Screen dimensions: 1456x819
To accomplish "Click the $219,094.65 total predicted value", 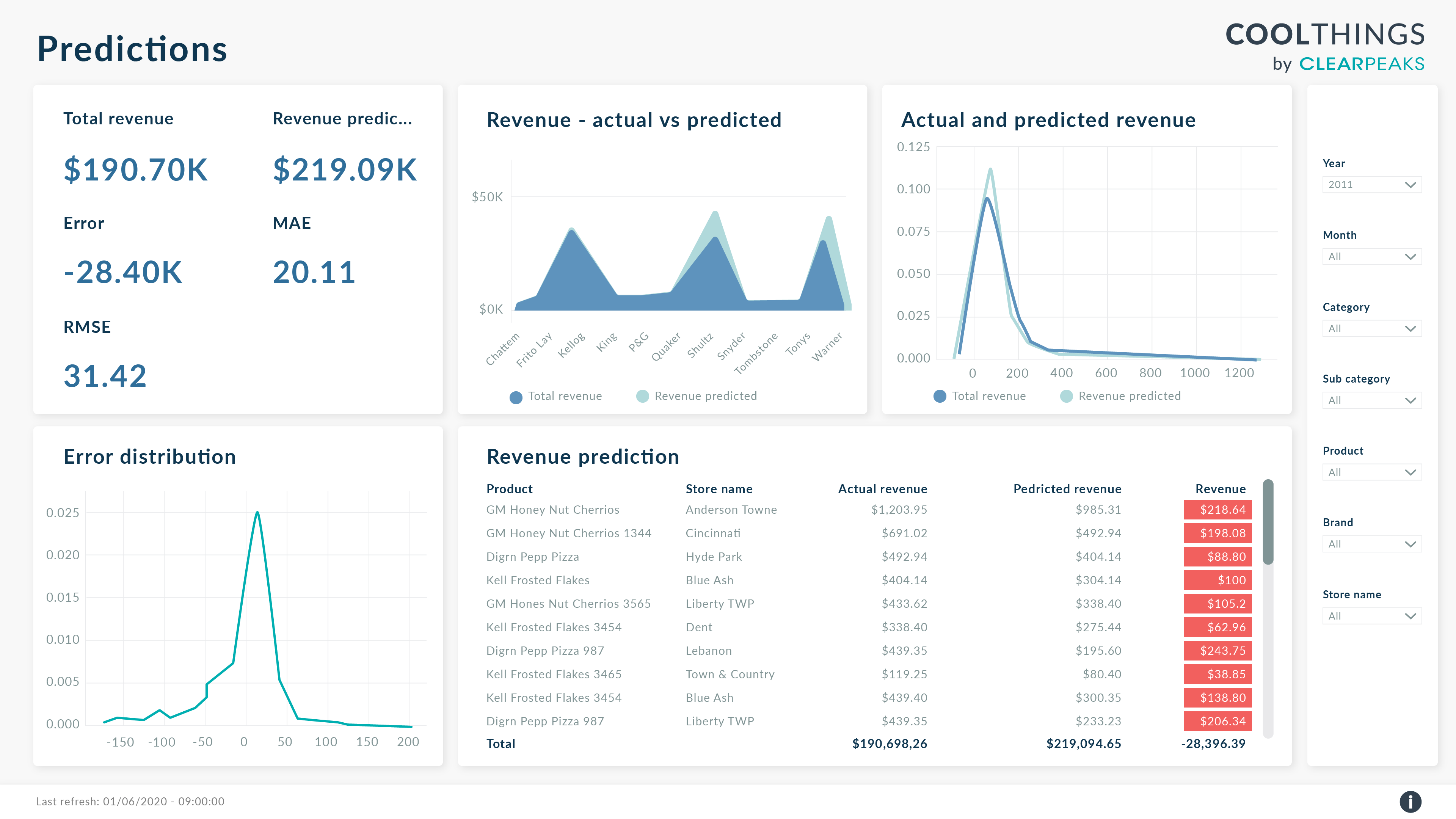I will pos(1084,744).
